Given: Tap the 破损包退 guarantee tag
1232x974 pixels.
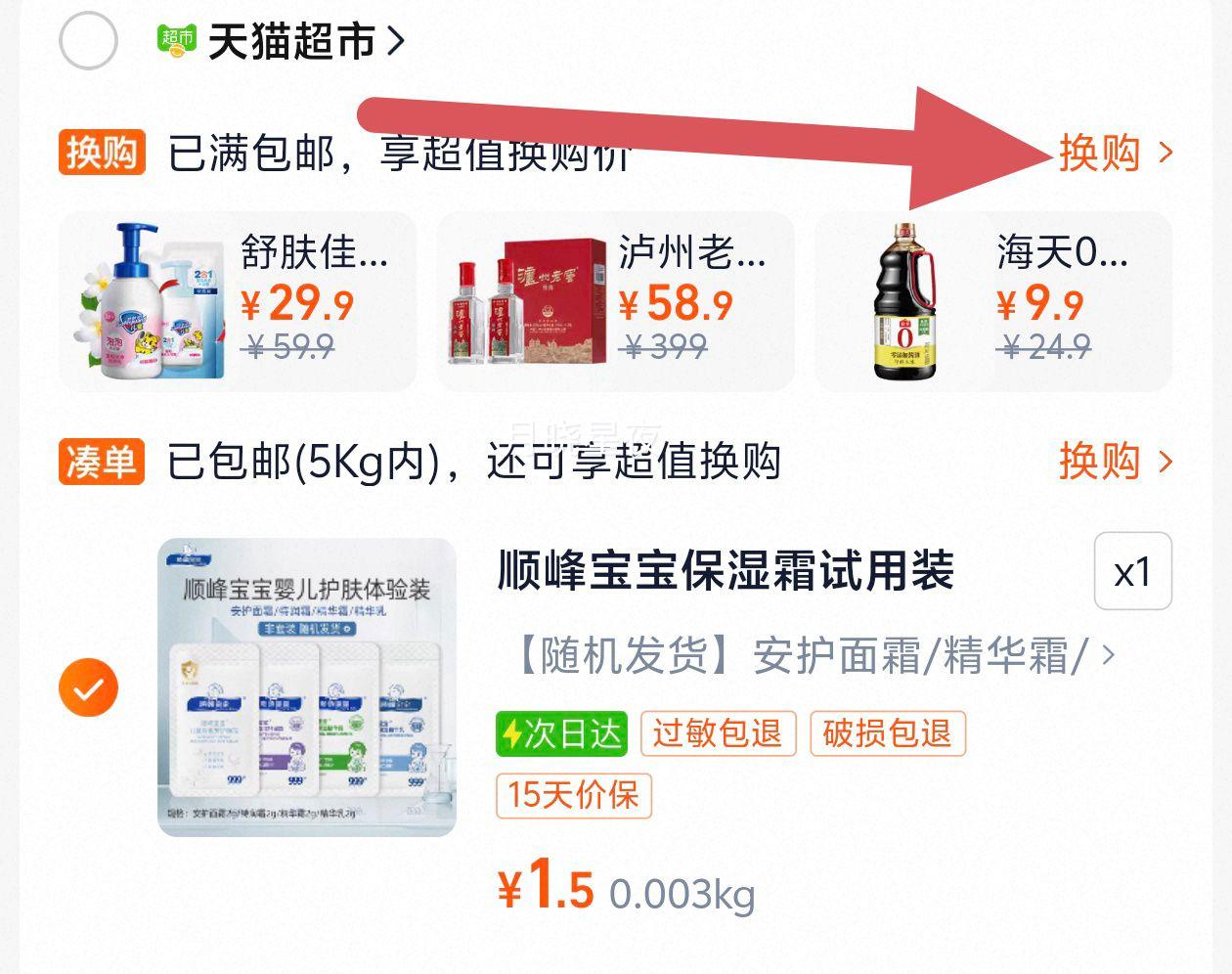Looking at the screenshot, I should (x=888, y=733).
